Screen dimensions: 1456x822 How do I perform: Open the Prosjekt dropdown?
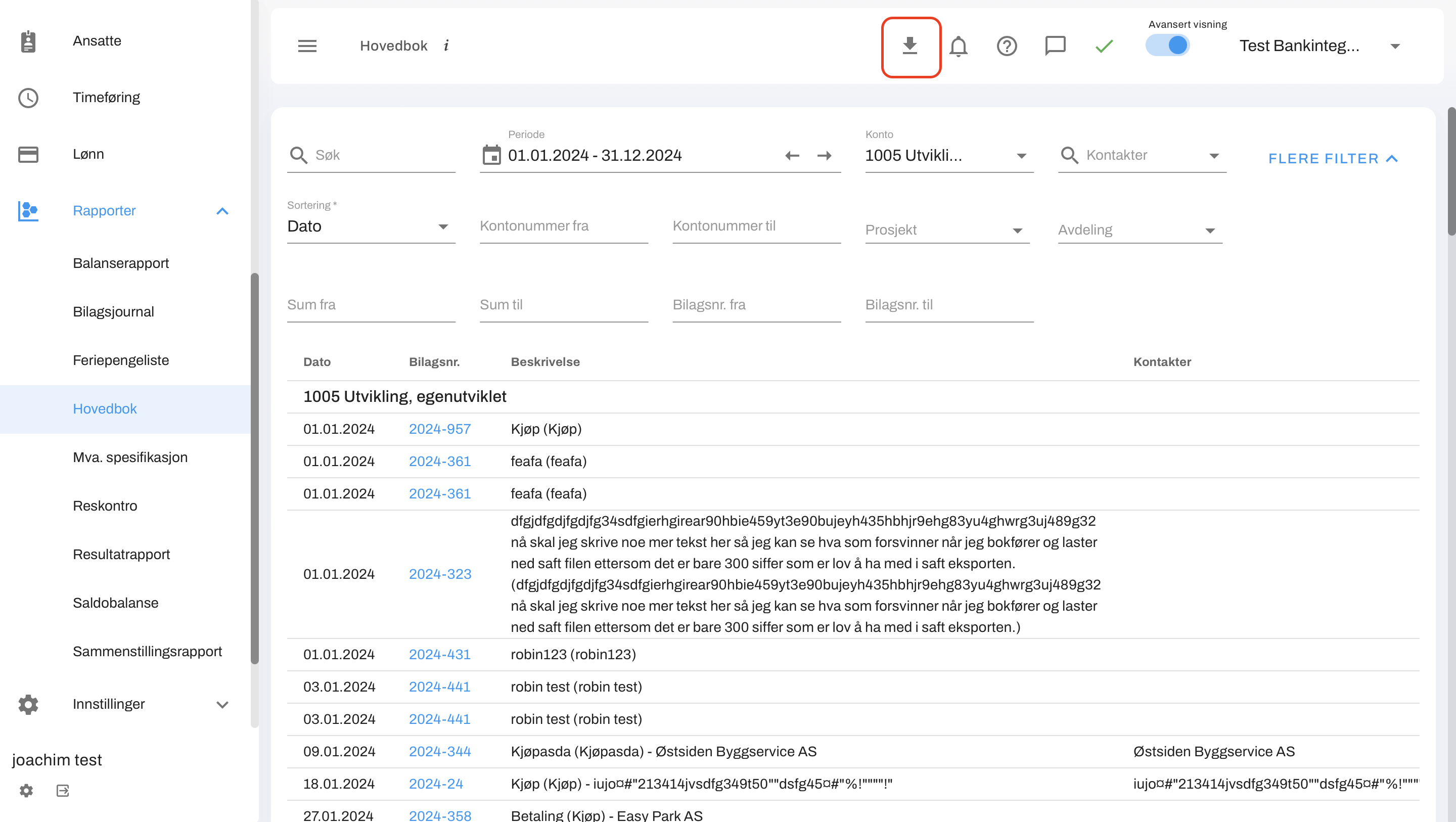[947, 230]
